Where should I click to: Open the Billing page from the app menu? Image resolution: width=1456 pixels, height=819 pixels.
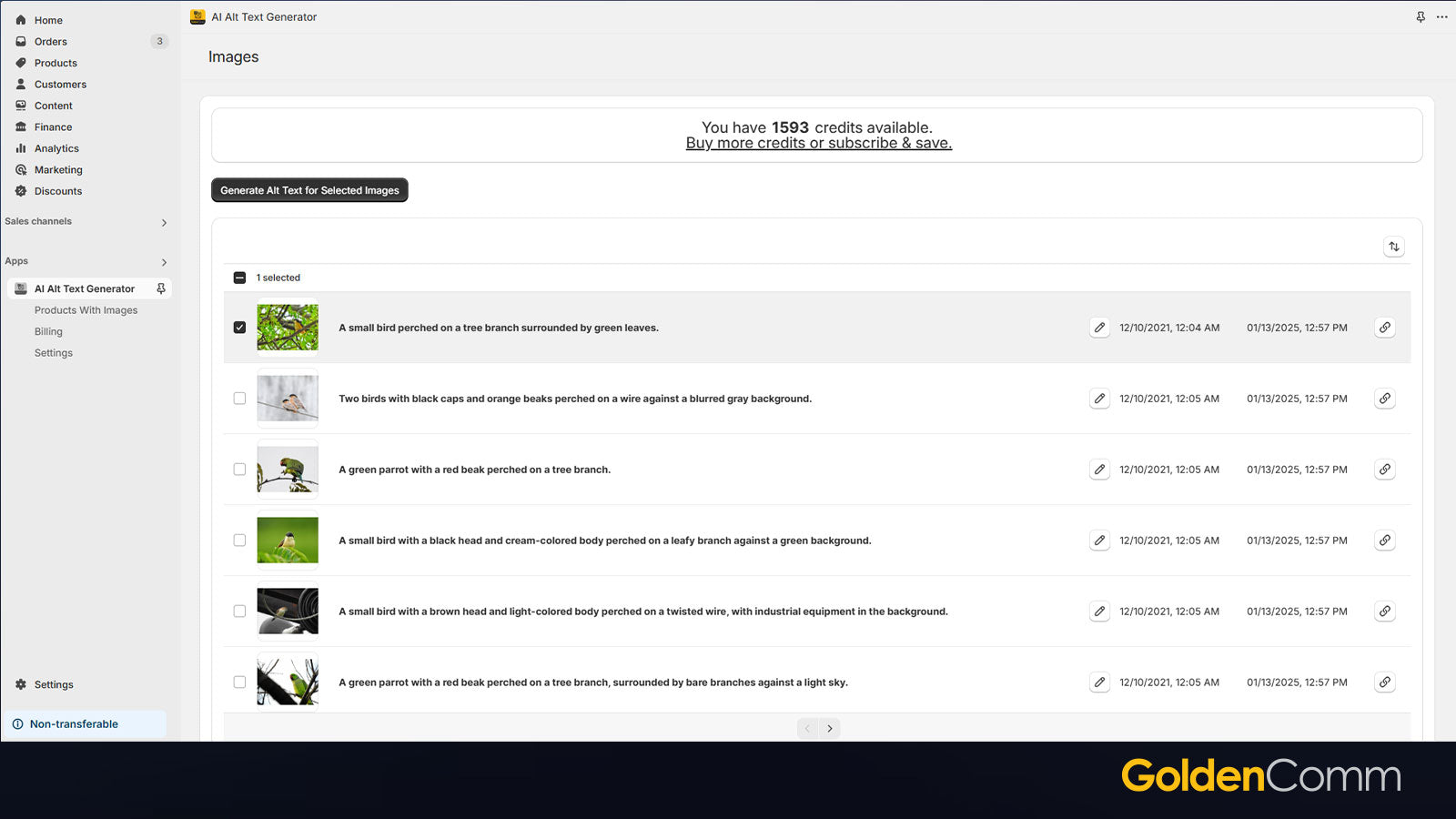(48, 331)
